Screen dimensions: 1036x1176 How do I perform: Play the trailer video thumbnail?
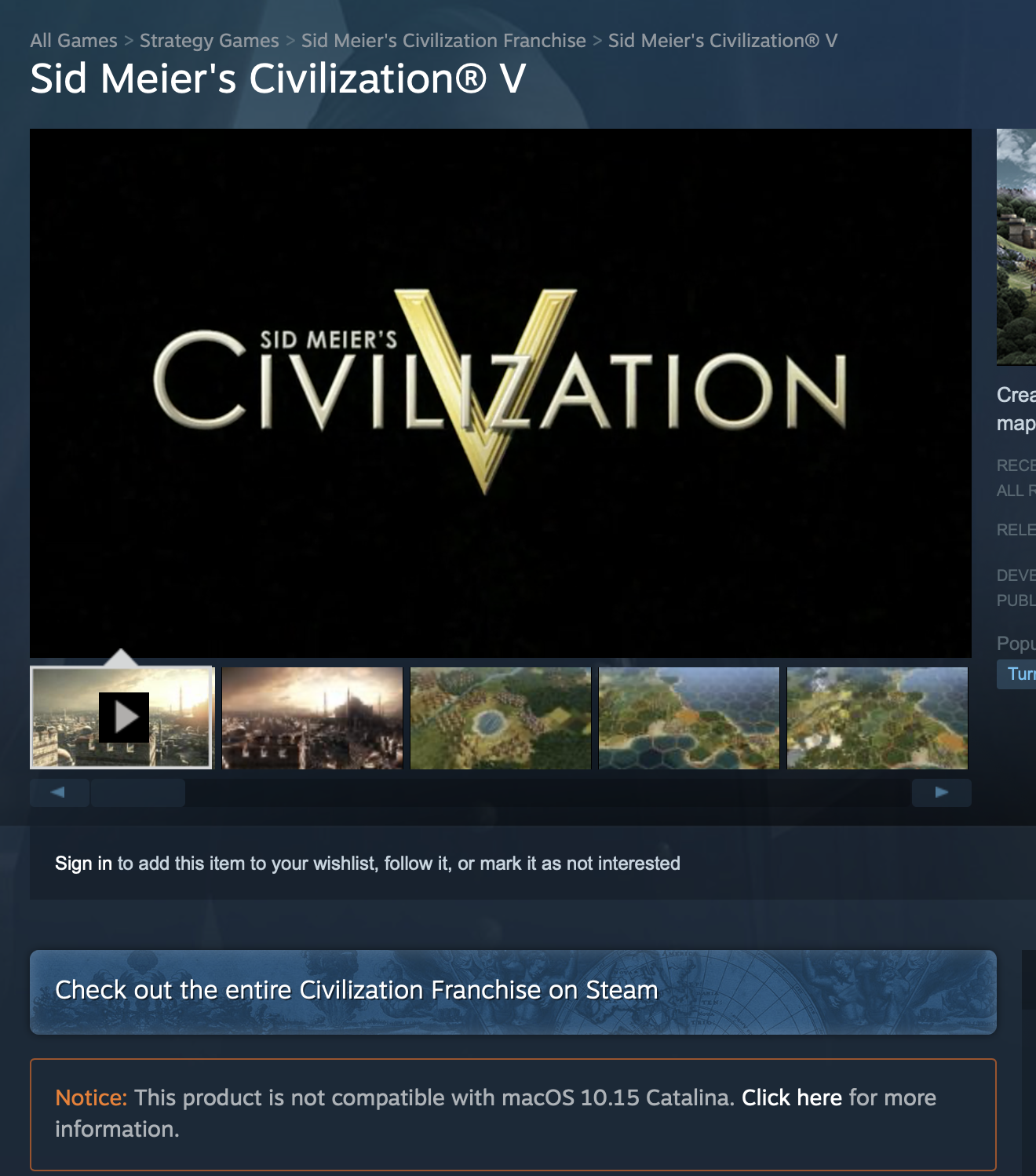(x=122, y=718)
